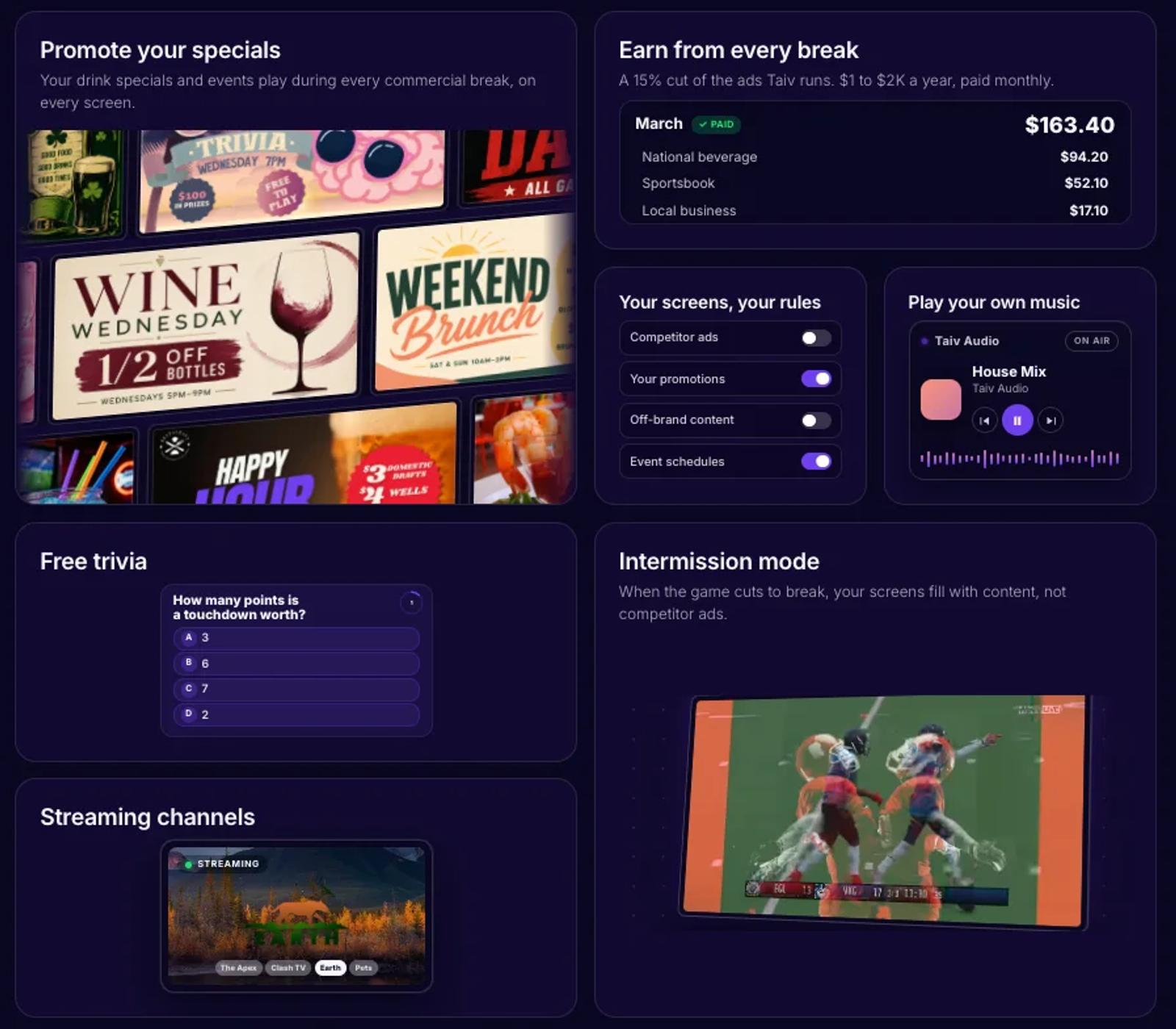
Task: Click the $163.40 March total
Action: pos(1069,125)
